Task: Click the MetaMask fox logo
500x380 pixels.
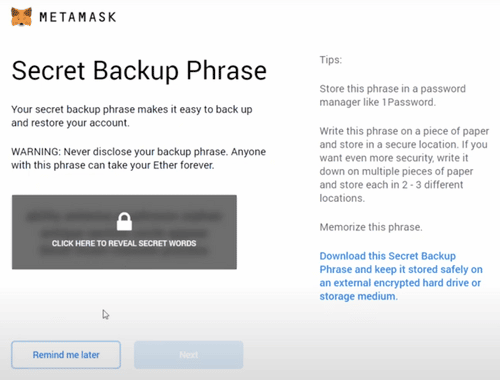Action: tap(21, 17)
